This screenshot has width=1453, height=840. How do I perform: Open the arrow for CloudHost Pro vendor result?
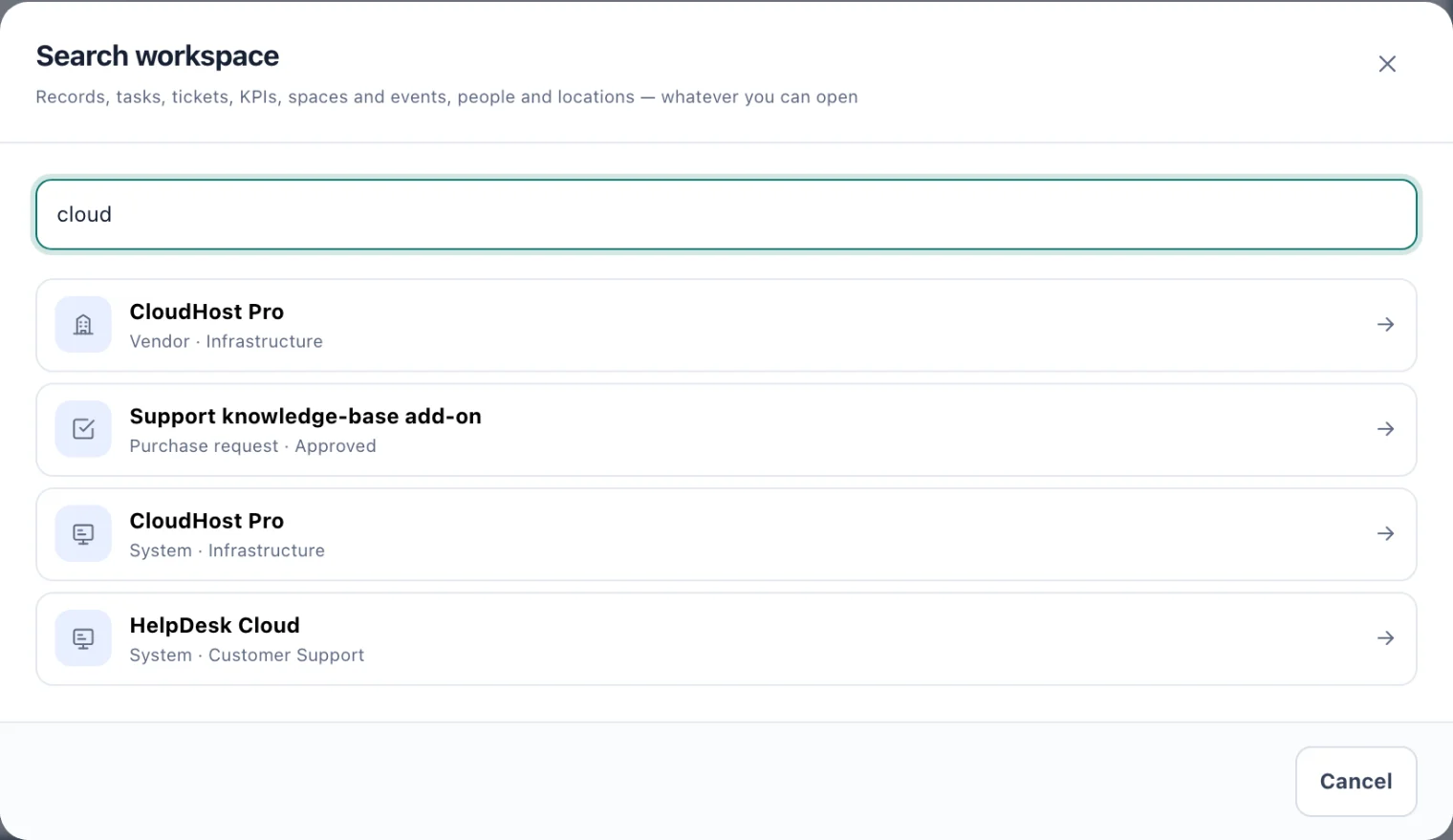pyautogui.click(x=1385, y=325)
